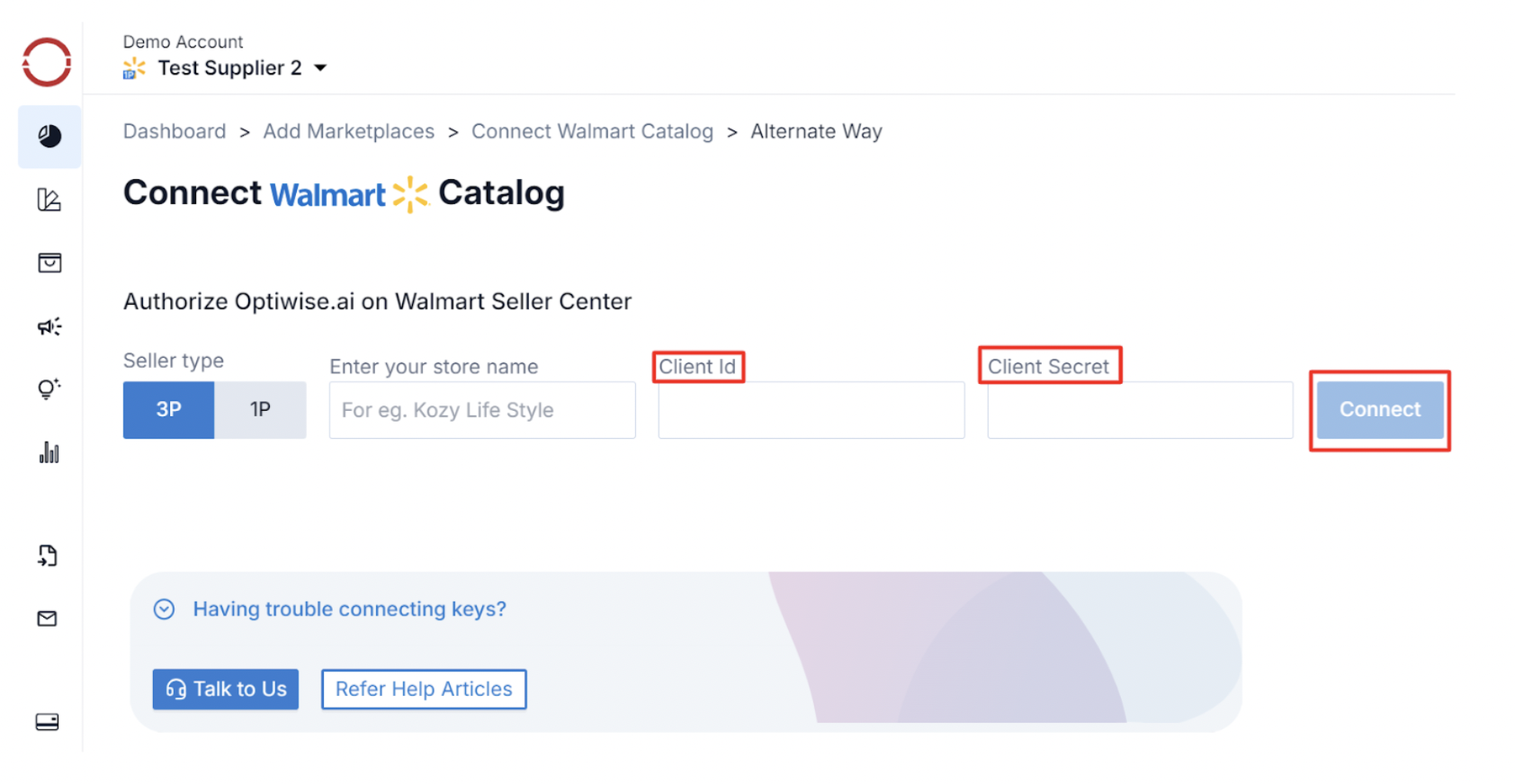The image size is (1515, 784).
Task: Open the envelope mail sidebar icon
Action: [48, 619]
